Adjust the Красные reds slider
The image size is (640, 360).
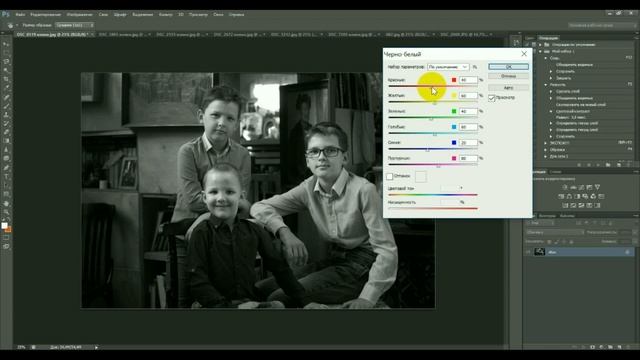tap(433, 86)
